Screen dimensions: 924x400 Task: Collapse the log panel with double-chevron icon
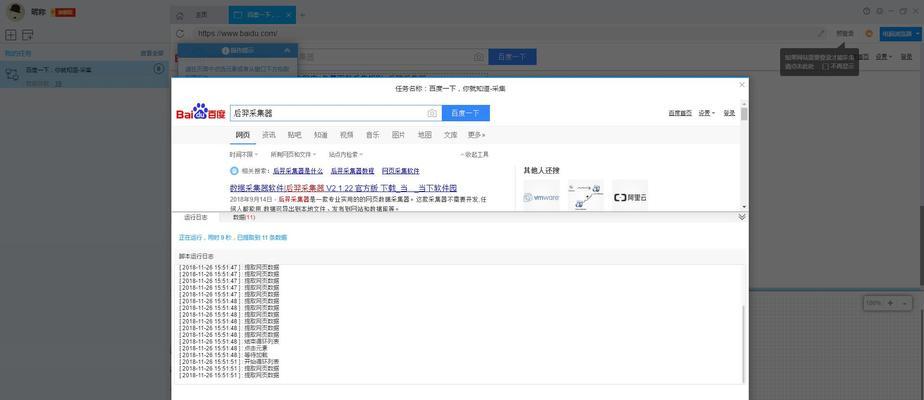(742, 217)
